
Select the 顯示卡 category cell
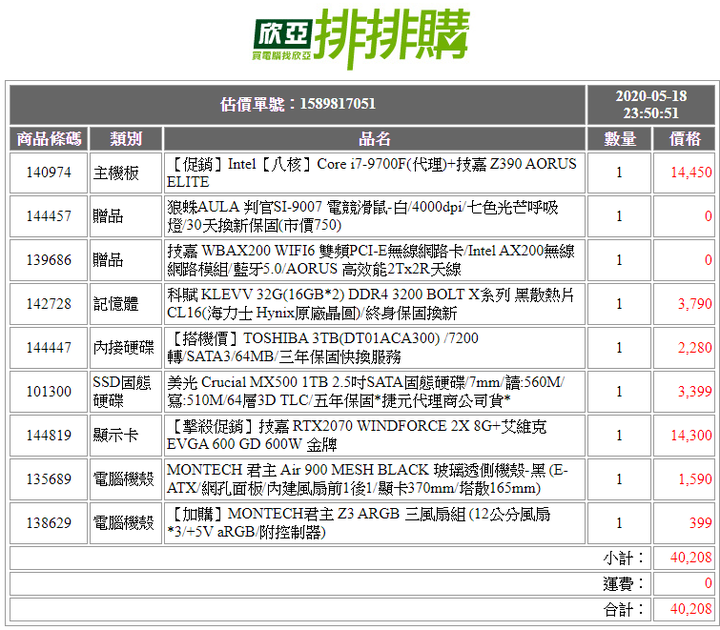126,435
